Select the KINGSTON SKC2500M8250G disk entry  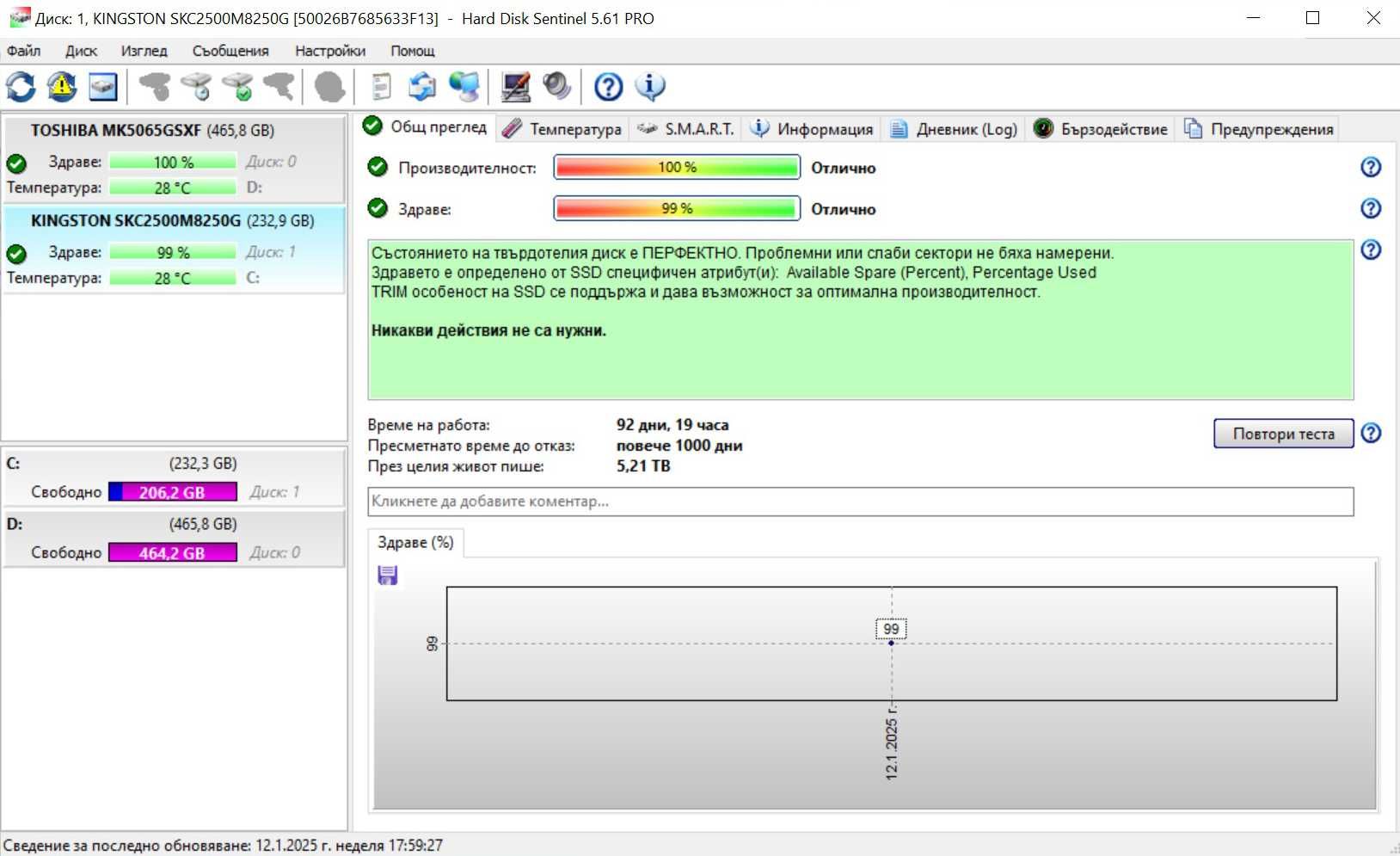(x=174, y=249)
